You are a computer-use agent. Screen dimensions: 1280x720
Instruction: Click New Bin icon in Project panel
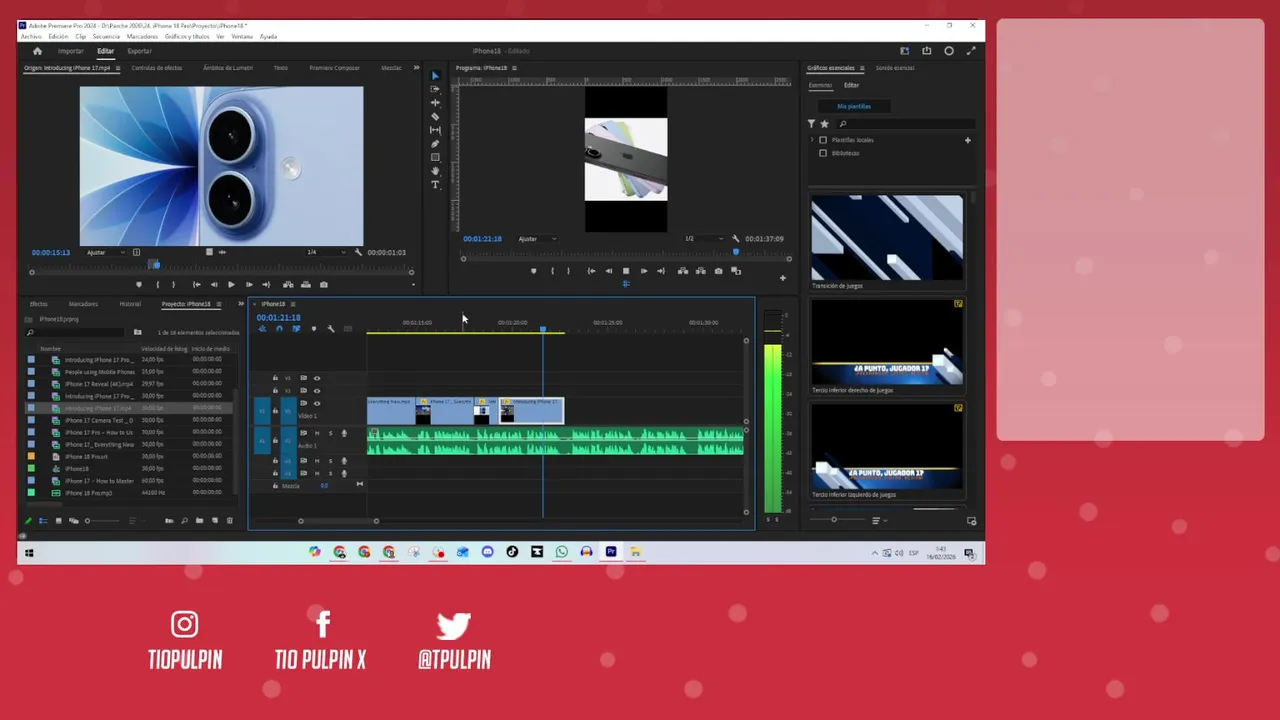pyautogui.click(x=199, y=520)
